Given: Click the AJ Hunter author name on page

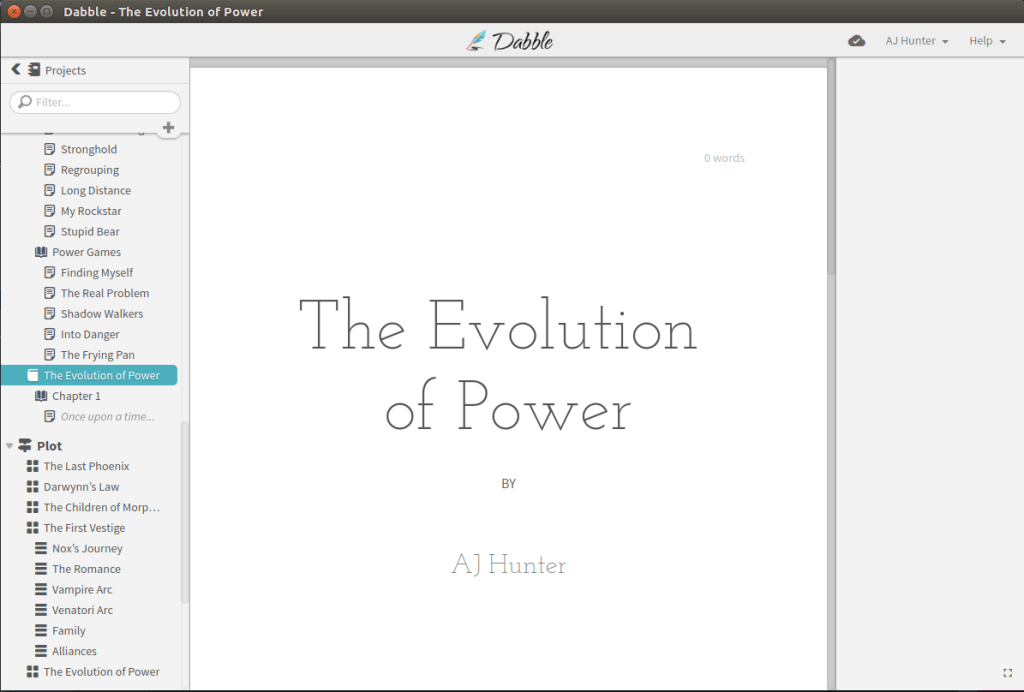Looking at the screenshot, I should (508, 566).
